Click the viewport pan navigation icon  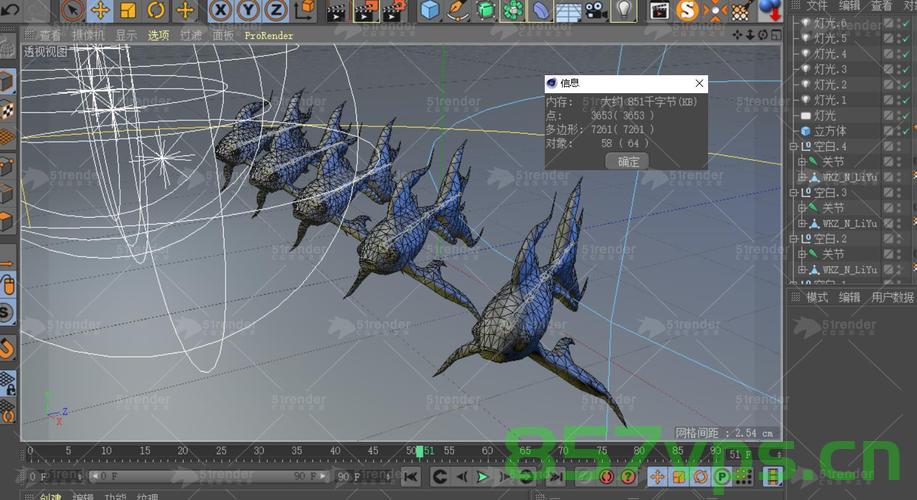[x=737, y=35]
